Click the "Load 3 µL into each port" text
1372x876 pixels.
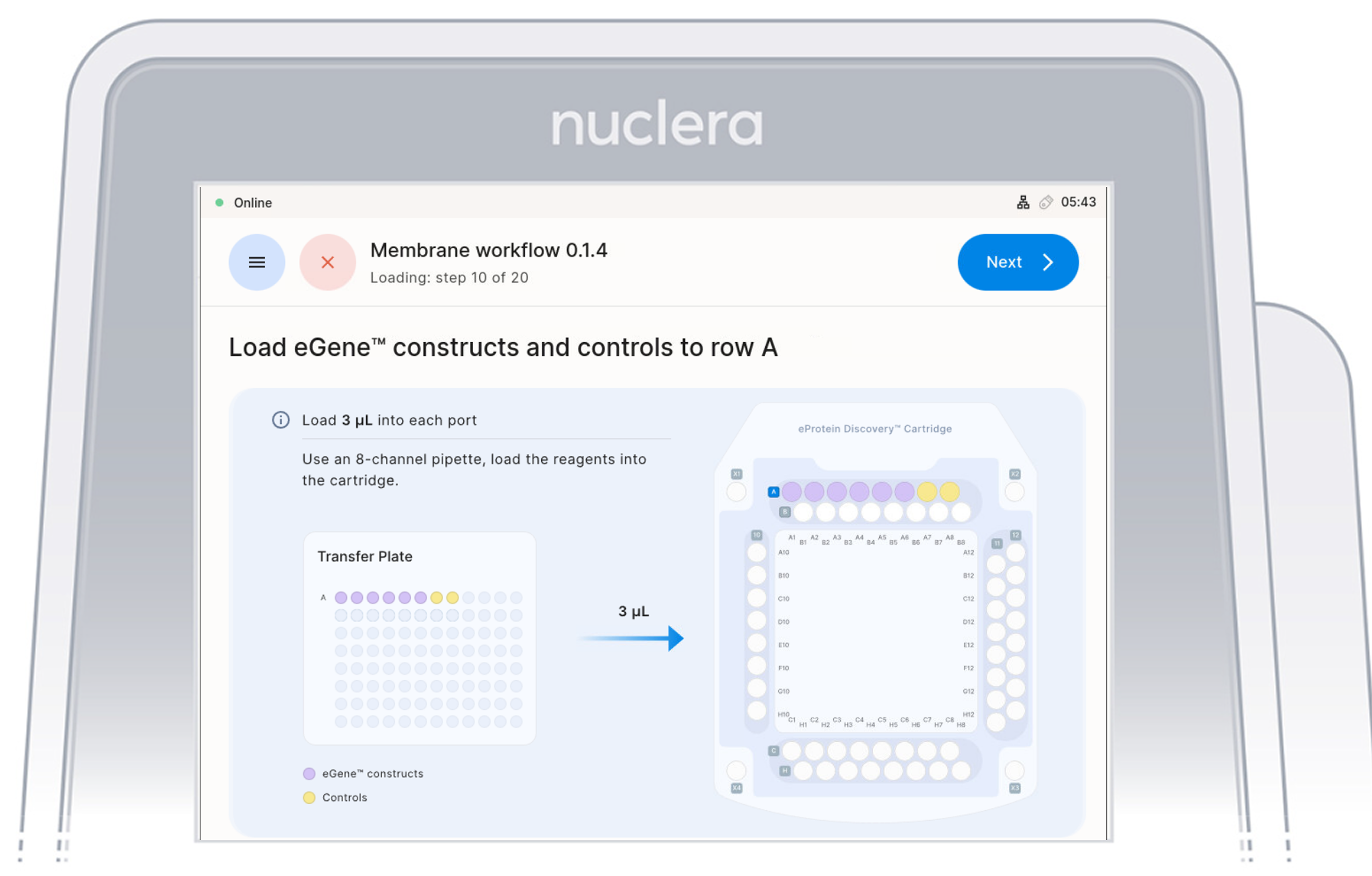tap(389, 420)
